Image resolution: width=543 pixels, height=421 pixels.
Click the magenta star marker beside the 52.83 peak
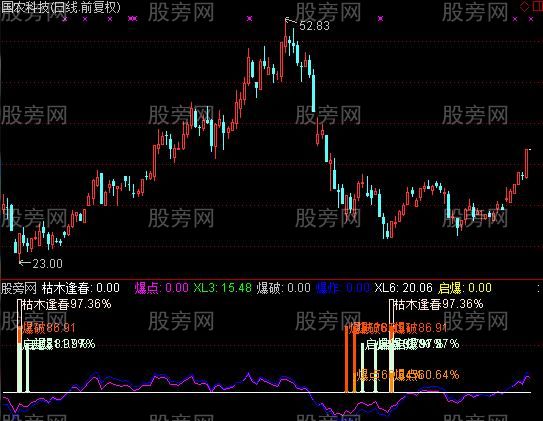pos(250,19)
